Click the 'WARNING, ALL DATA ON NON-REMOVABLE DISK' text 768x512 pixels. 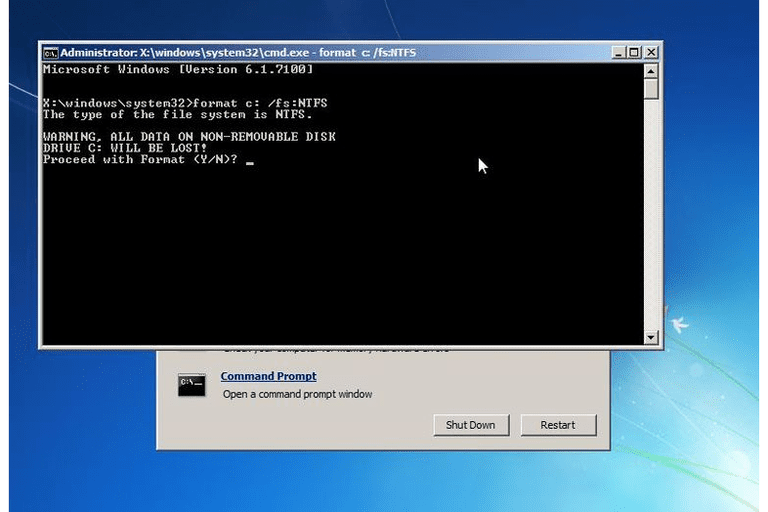[x=190, y=137]
